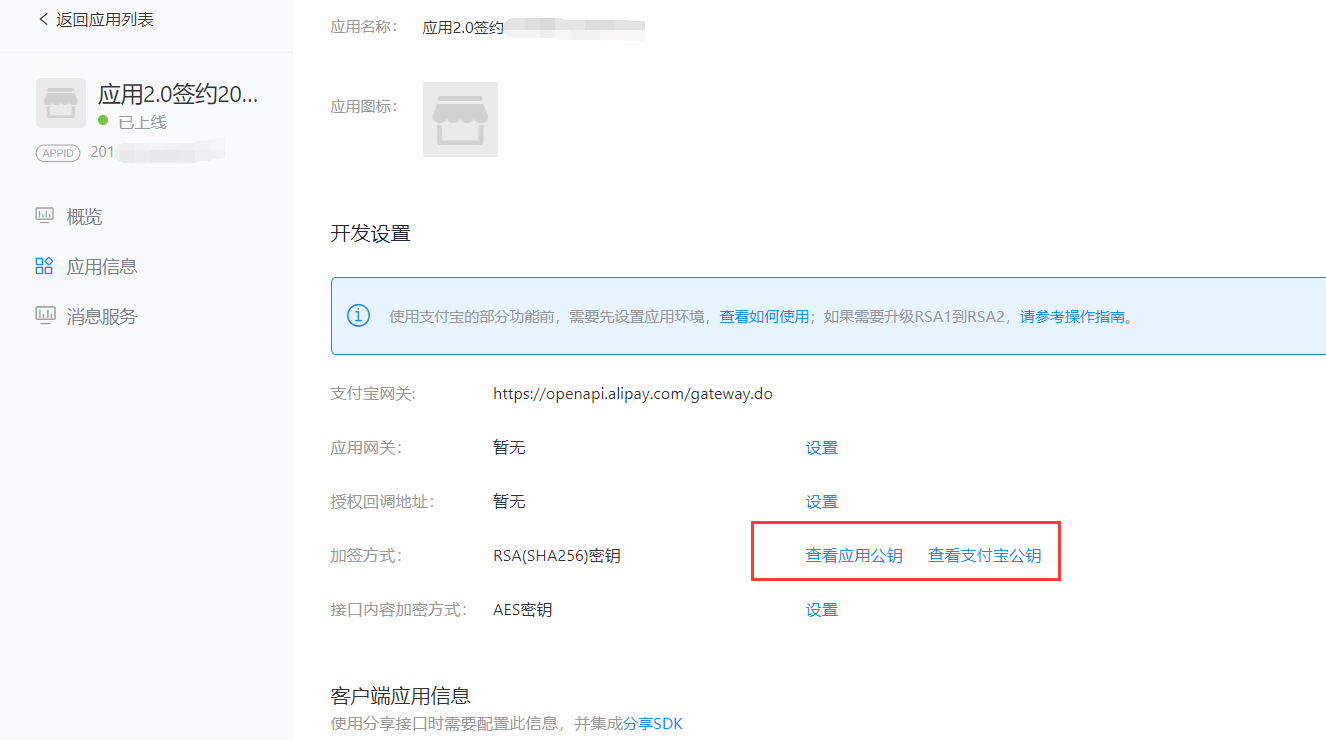Open 查看支付宝公钥 link

[x=984, y=556]
